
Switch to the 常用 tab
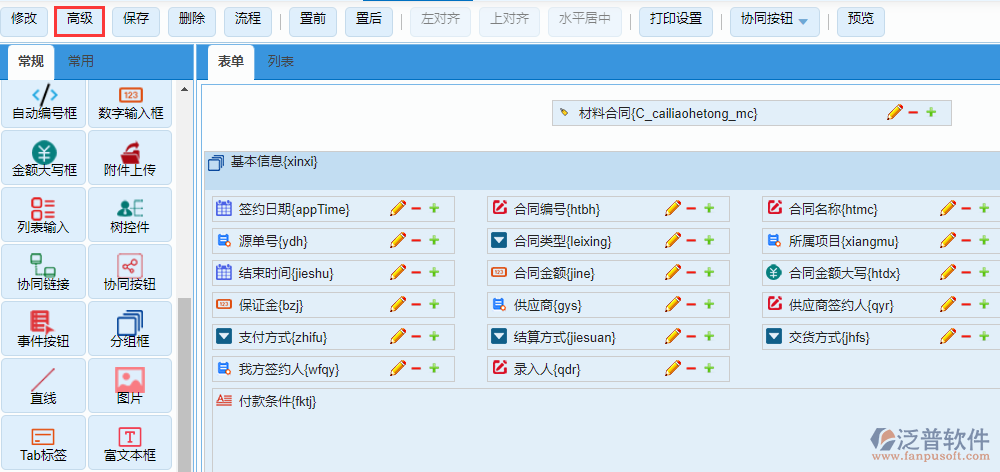click(81, 61)
